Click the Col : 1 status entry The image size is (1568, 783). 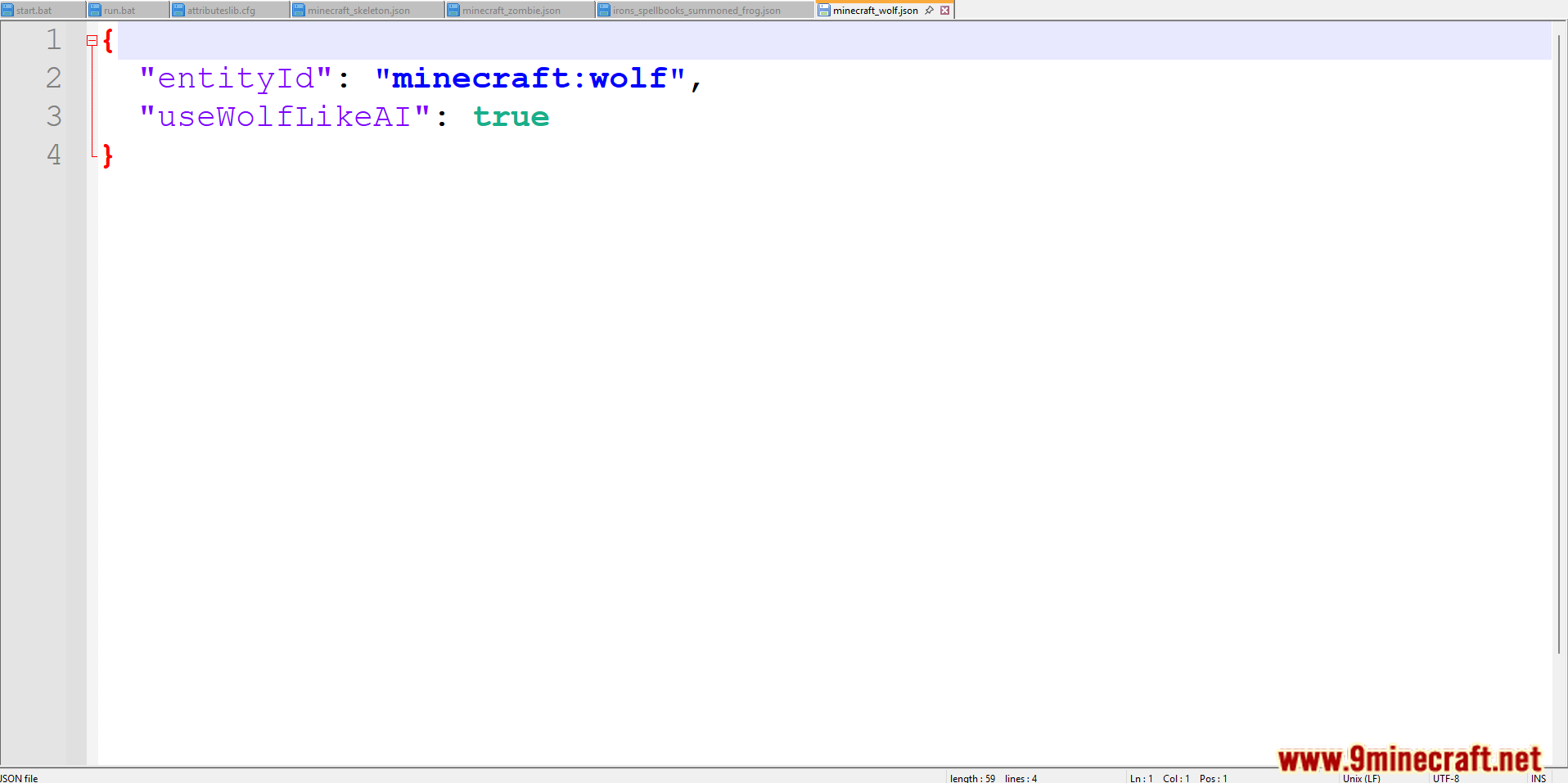[x=1177, y=778]
